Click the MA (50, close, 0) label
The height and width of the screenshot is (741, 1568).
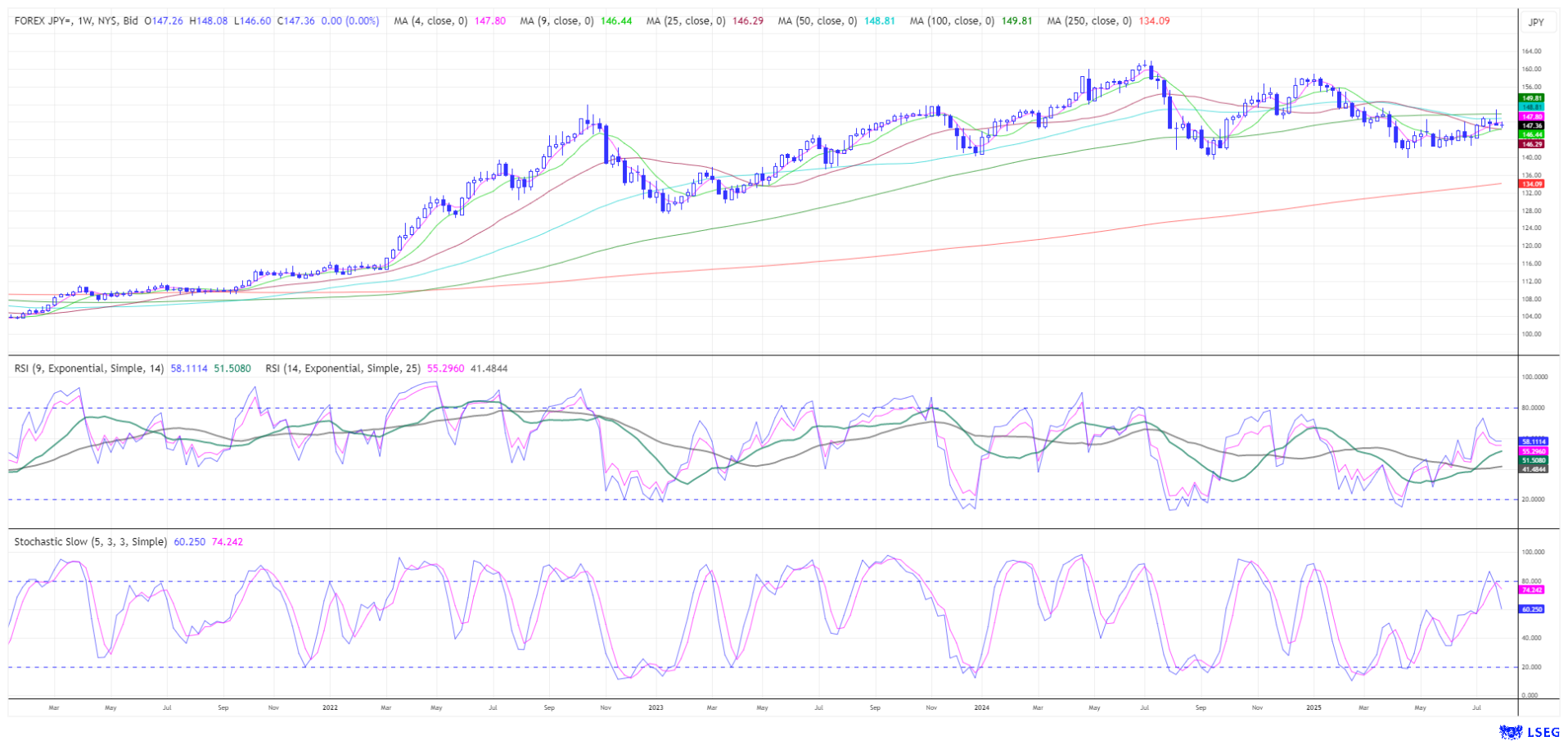coord(817,21)
